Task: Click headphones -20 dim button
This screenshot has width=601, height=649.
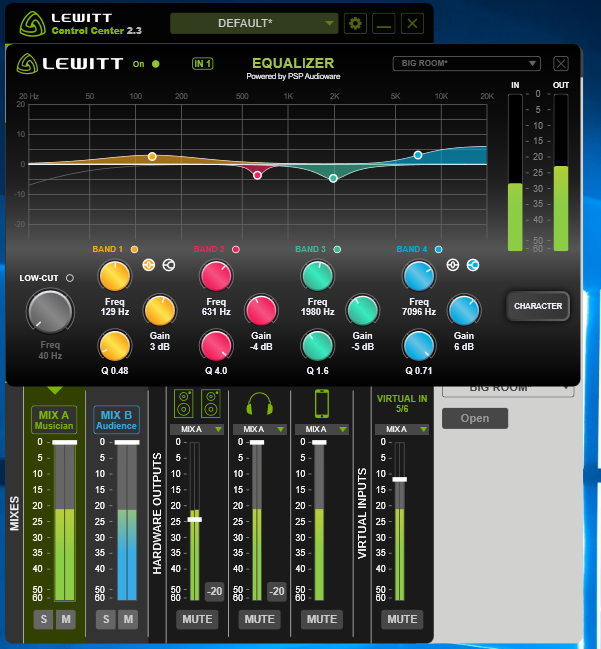Action: (276, 591)
